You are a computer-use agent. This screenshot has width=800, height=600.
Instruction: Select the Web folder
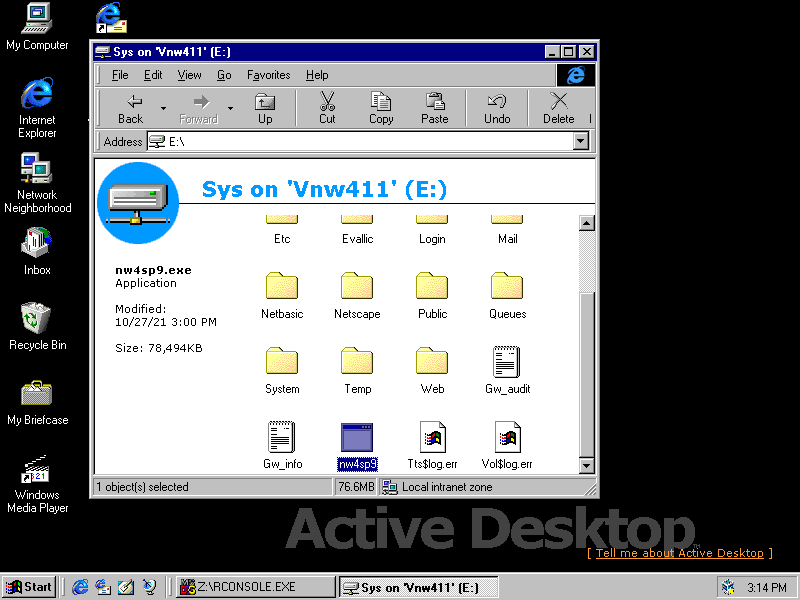point(432,370)
